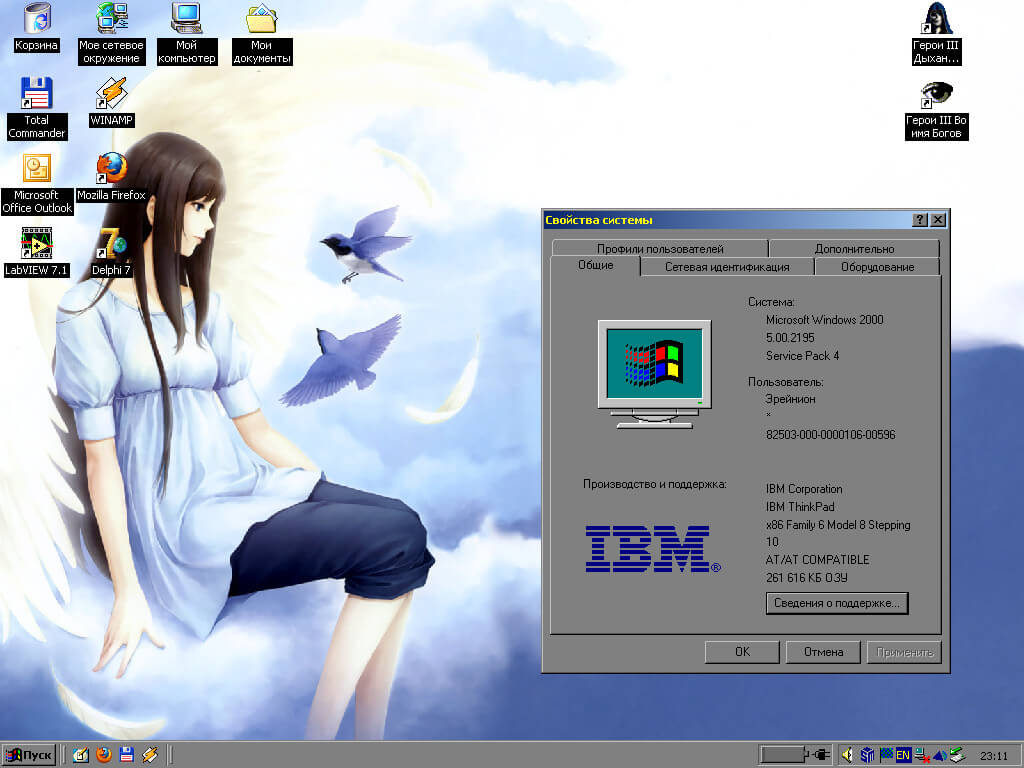Click the Мое сетевое окружение icon

point(111,20)
